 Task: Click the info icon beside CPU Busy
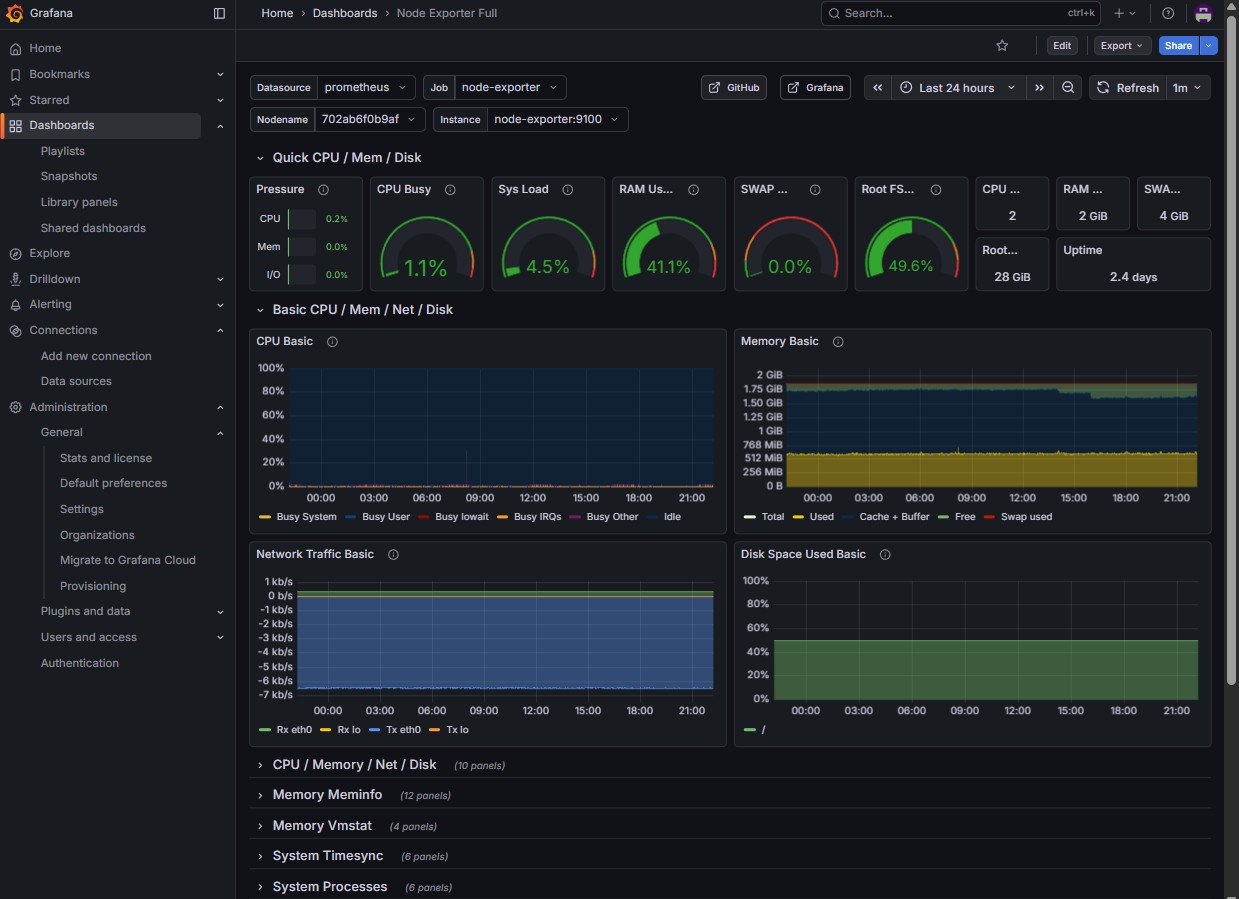[x=450, y=189]
